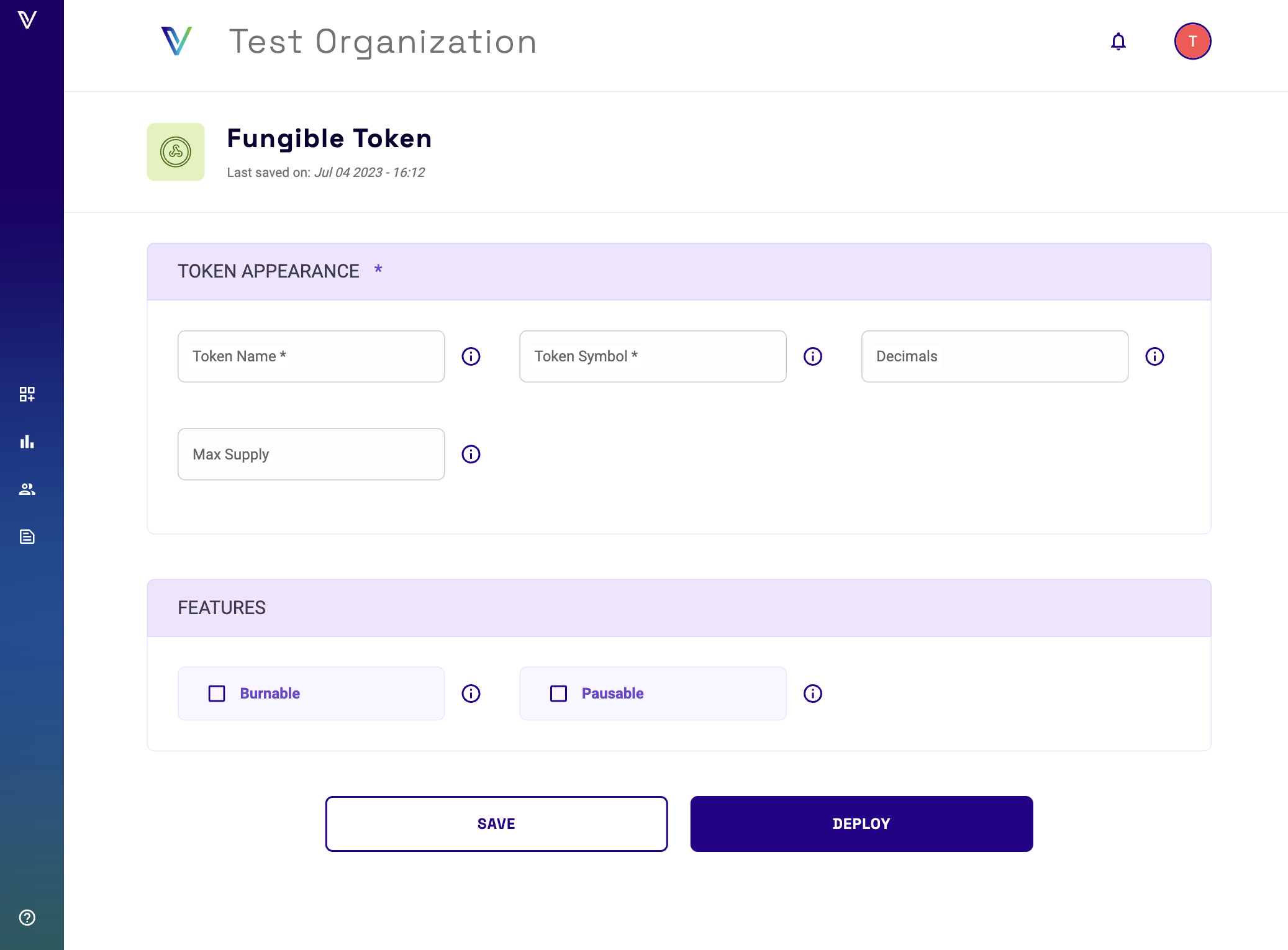Show info for Max Supply field
This screenshot has height=950, width=1288.
click(471, 455)
